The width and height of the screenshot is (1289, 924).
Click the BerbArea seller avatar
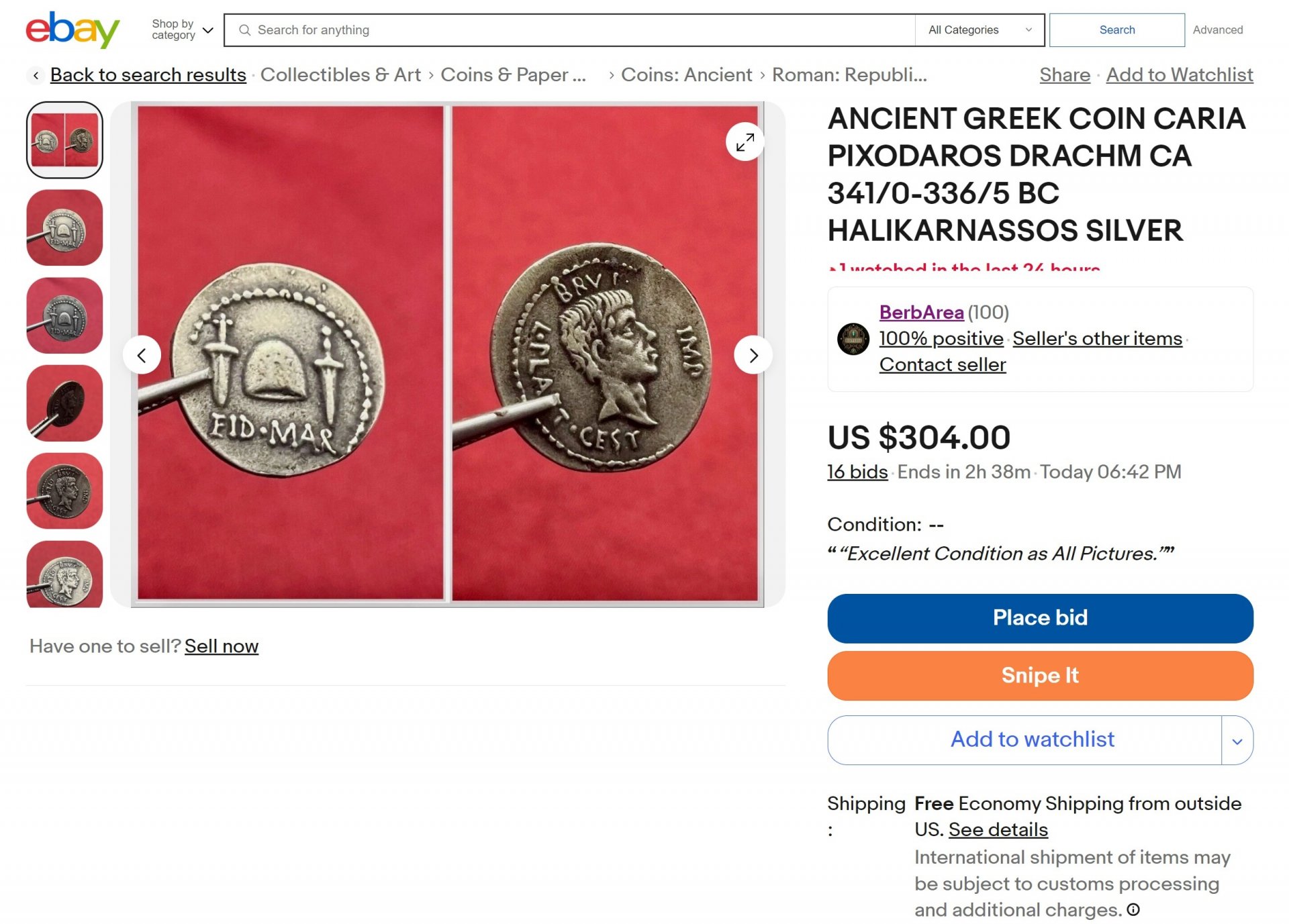coord(853,339)
